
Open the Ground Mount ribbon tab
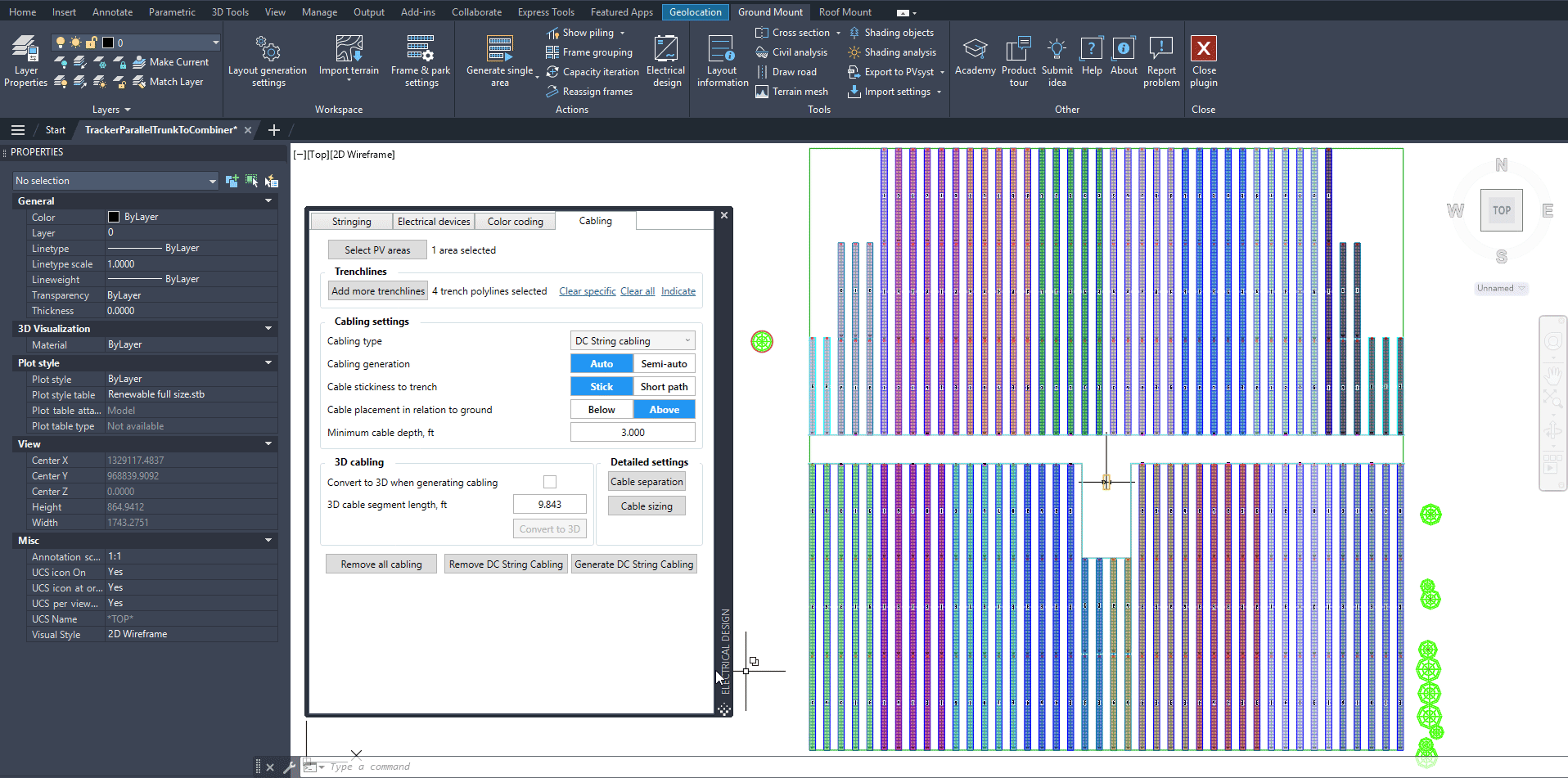pyautogui.click(x=769, y=12)
